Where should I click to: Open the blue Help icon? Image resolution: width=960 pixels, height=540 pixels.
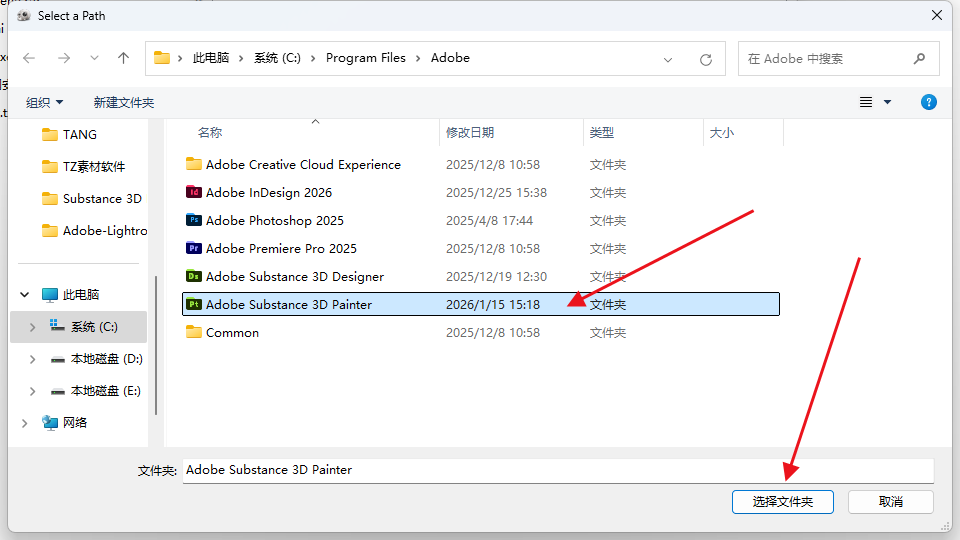(x=929, y=102)
